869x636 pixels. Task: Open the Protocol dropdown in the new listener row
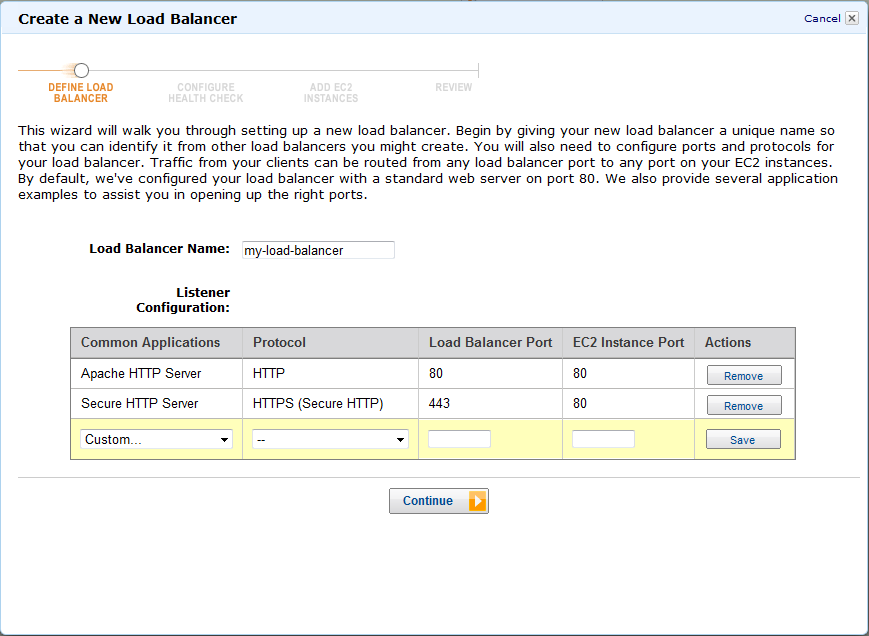[330, 439]
